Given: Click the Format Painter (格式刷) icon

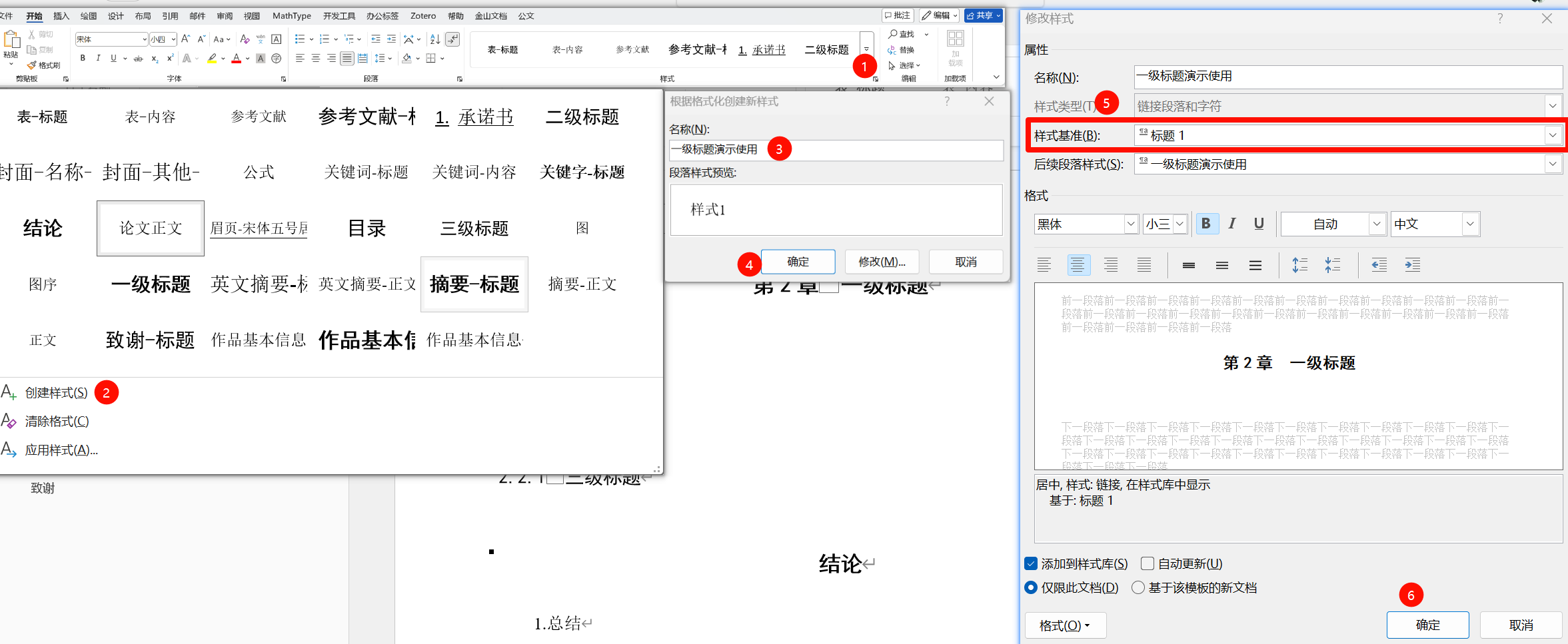Looking at the screenshot, I should pos(44,65).
